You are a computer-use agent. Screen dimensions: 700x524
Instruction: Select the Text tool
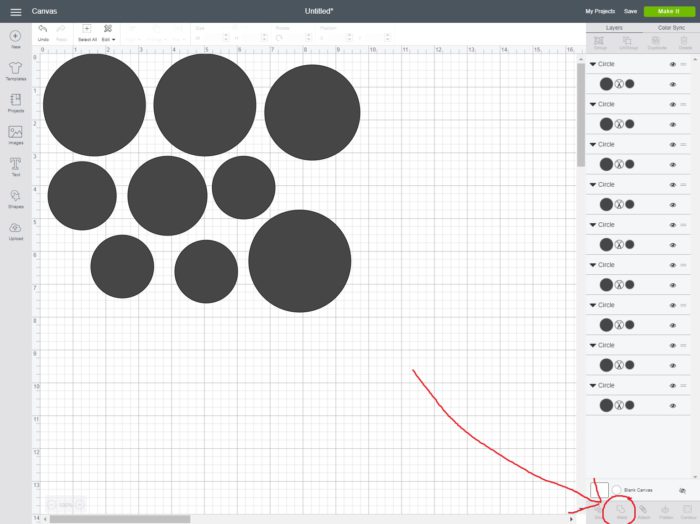16,166
